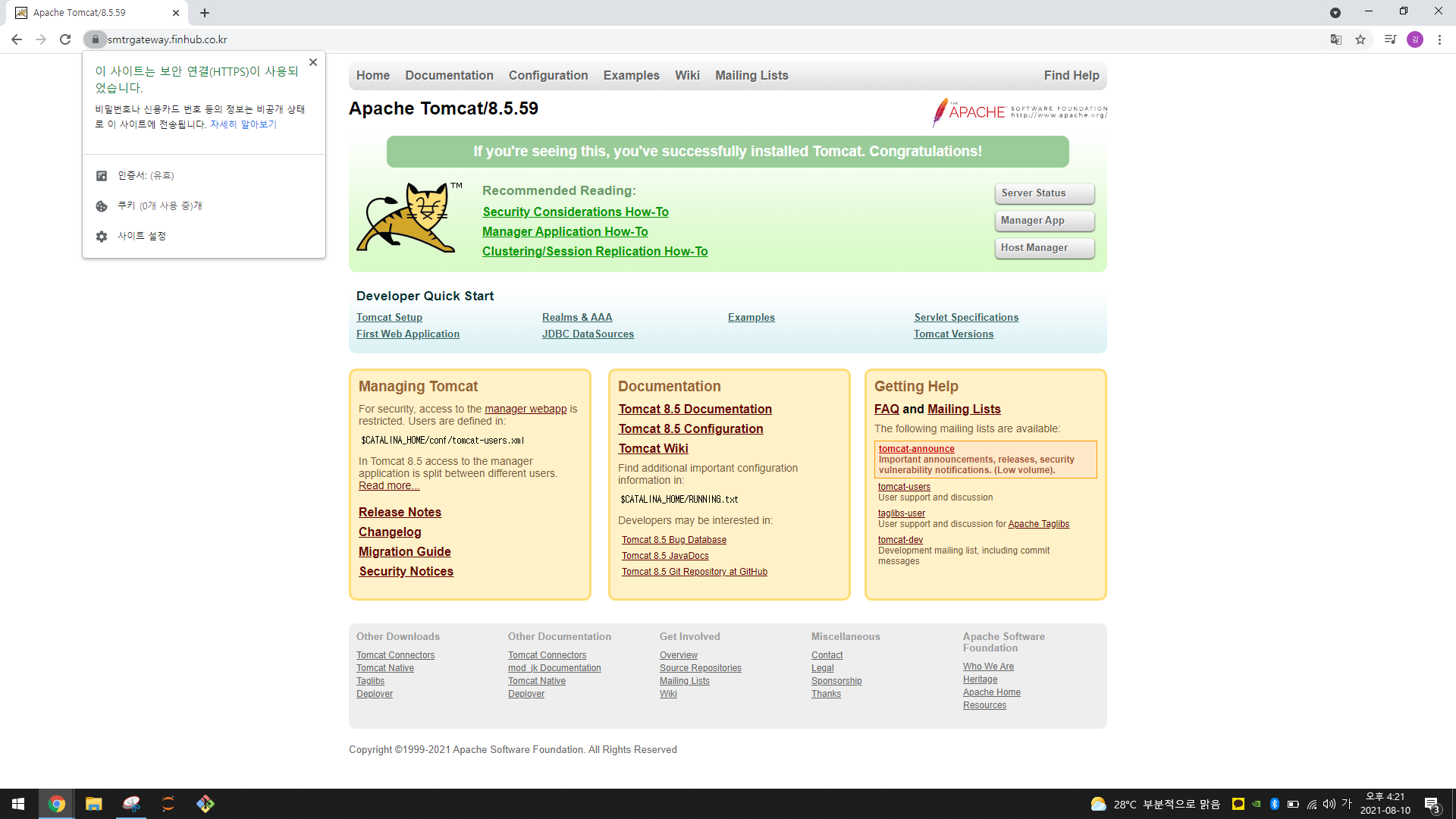Open Tomcat Setup link

[389, 318]
